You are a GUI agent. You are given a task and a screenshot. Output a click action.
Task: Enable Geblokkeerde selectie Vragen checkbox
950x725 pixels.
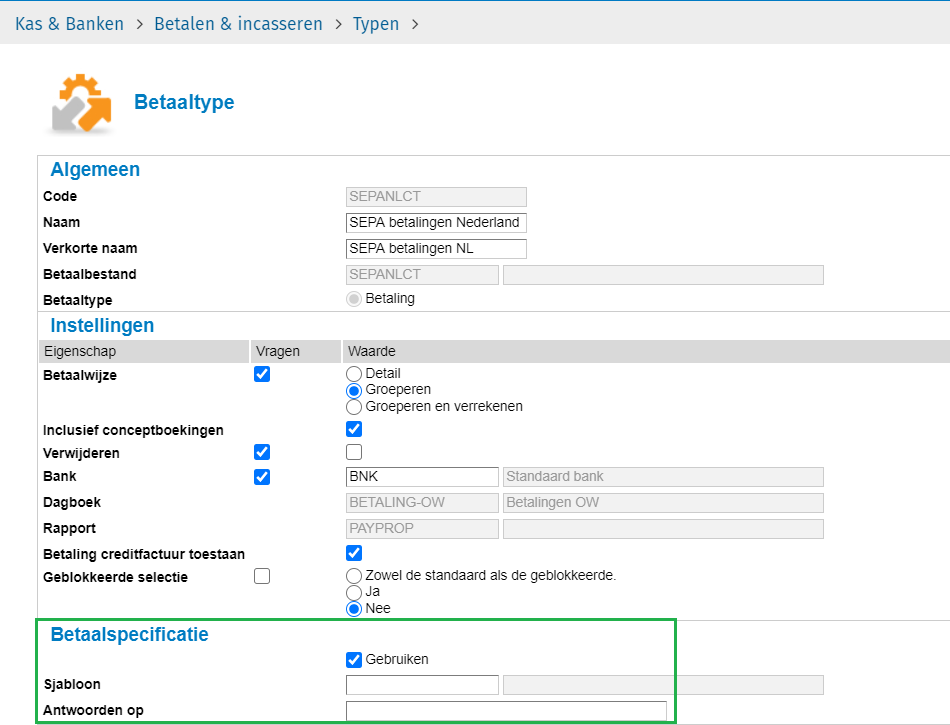pos(262,576)
